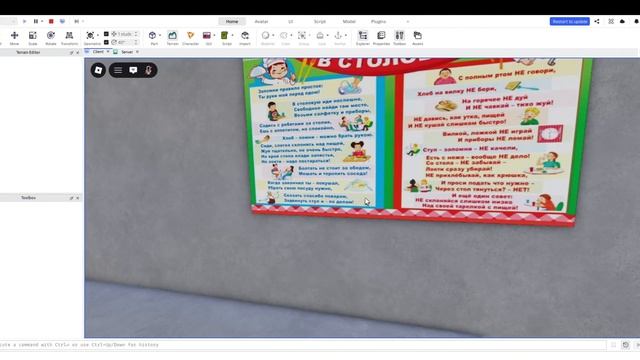Toggle the microphone in viewport
This screenshot has height=360, width=640.
click(x=149, y=70)
